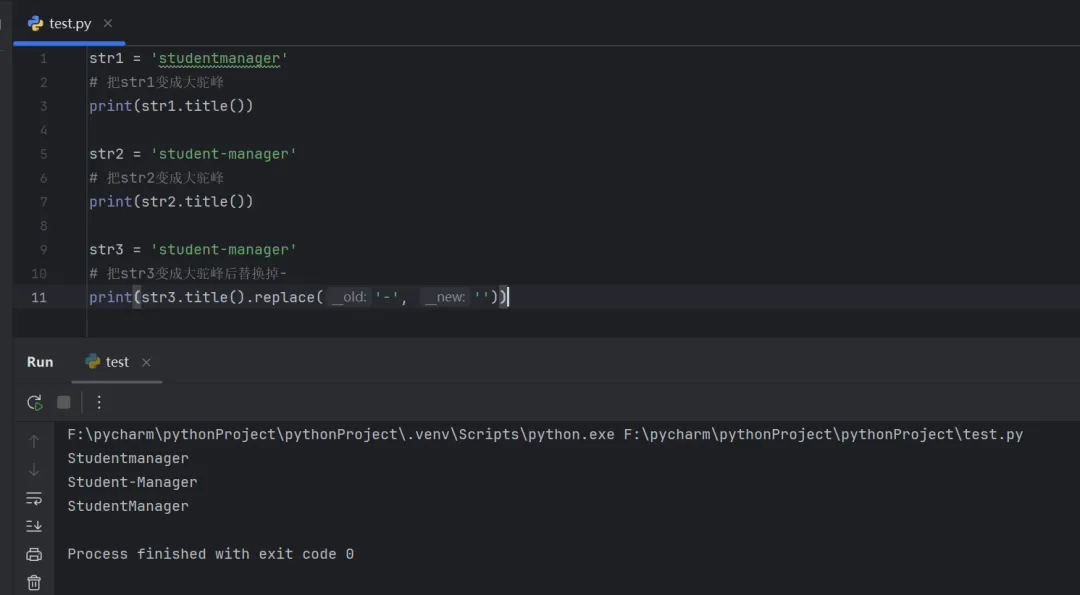Select the 'test' run configuration tab

(116, 362)
